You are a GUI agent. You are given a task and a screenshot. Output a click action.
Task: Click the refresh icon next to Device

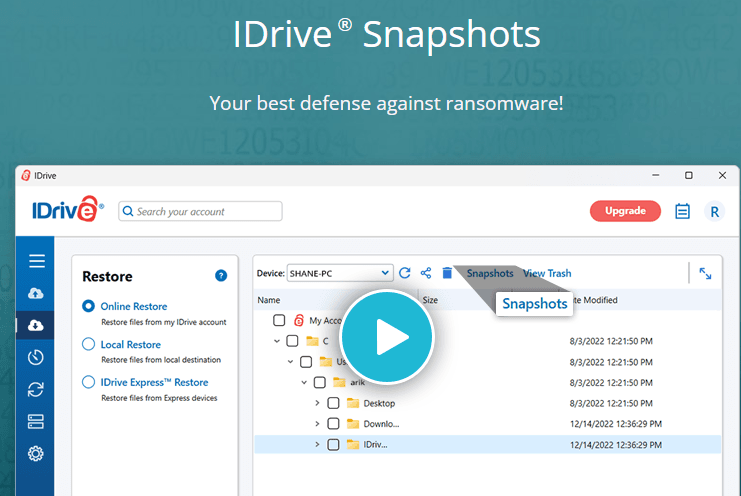pos(405,273)
